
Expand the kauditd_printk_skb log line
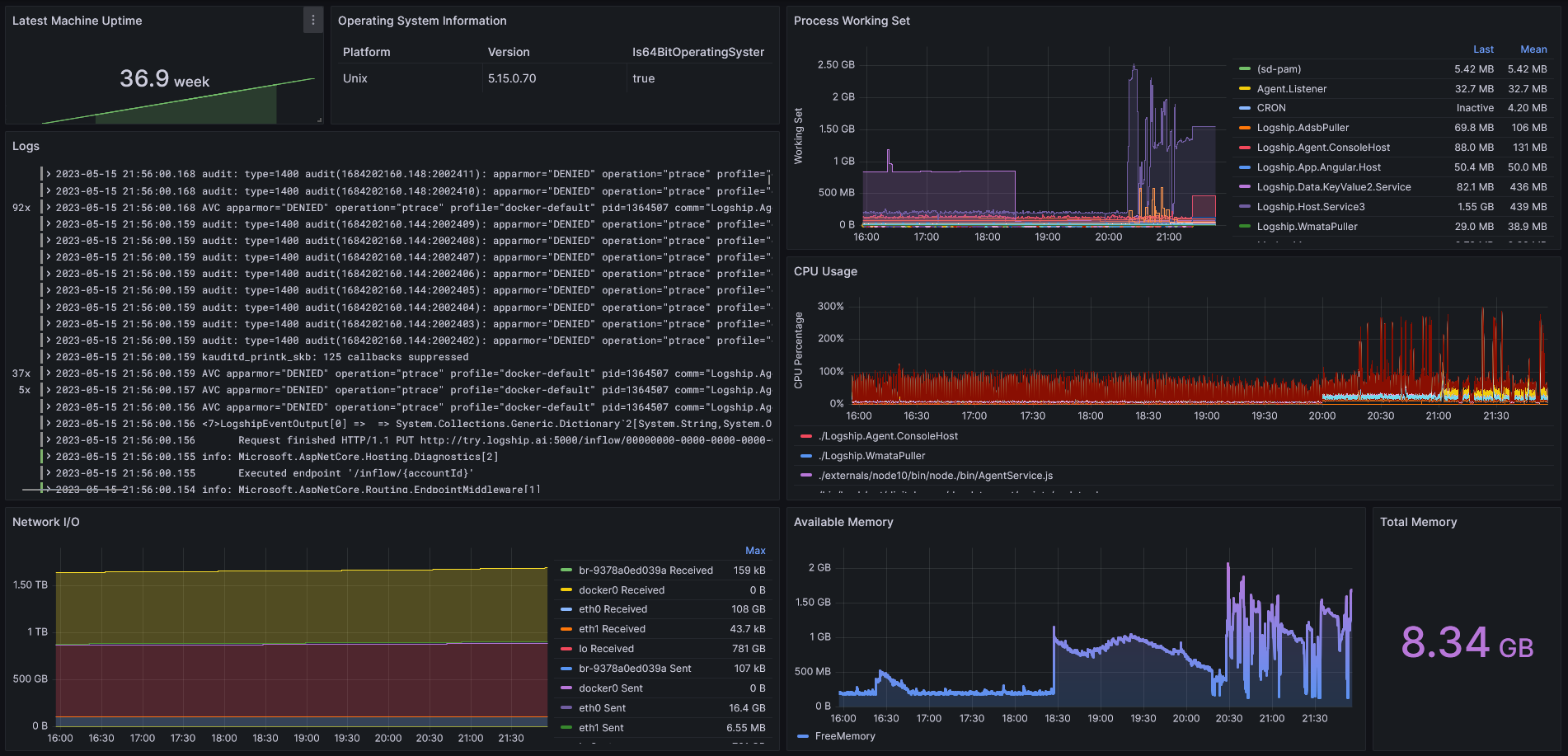click(49, 356)
